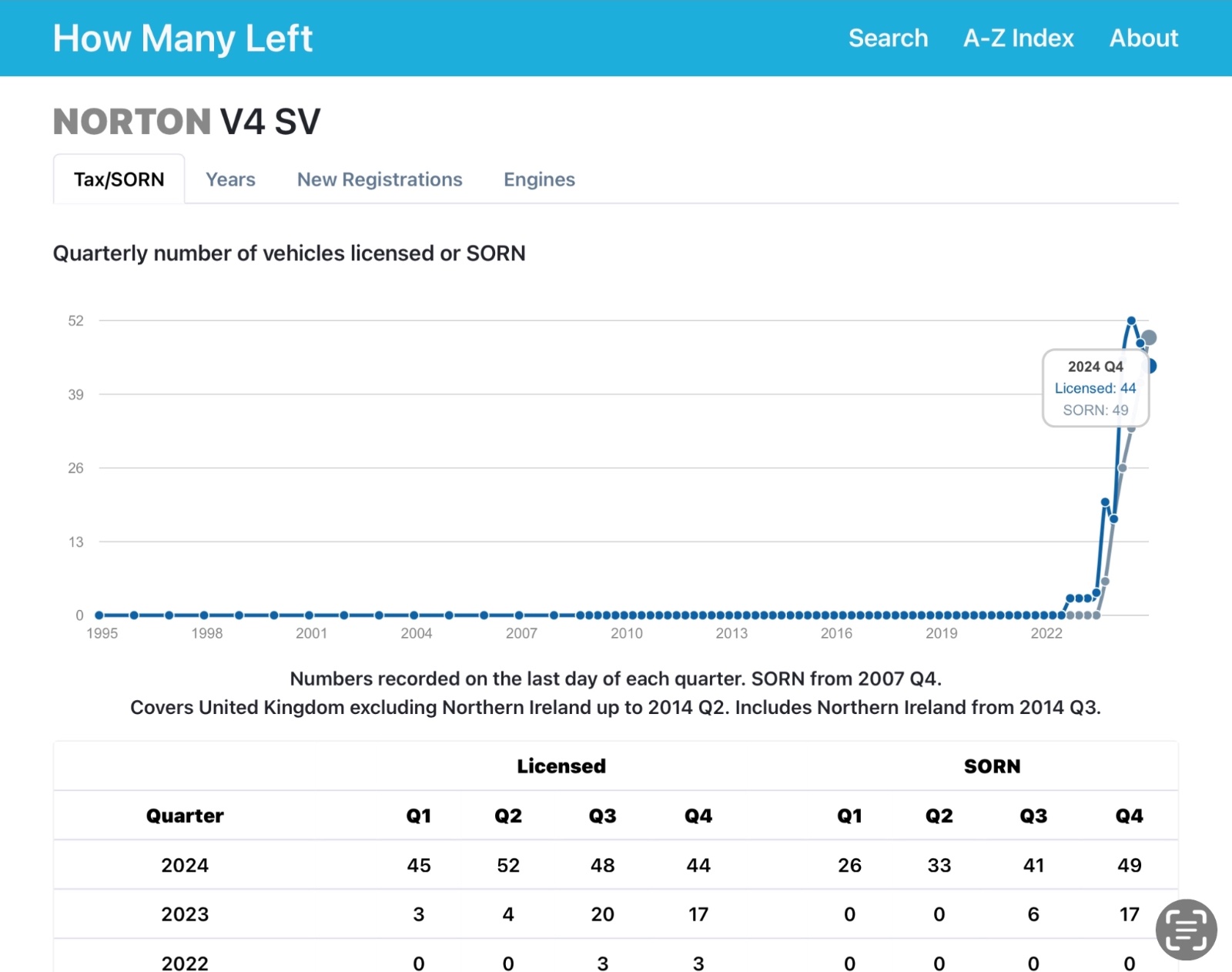Click the SORN column group header
Viewport: 1232px width, 972px height.
tap(992, 766)
